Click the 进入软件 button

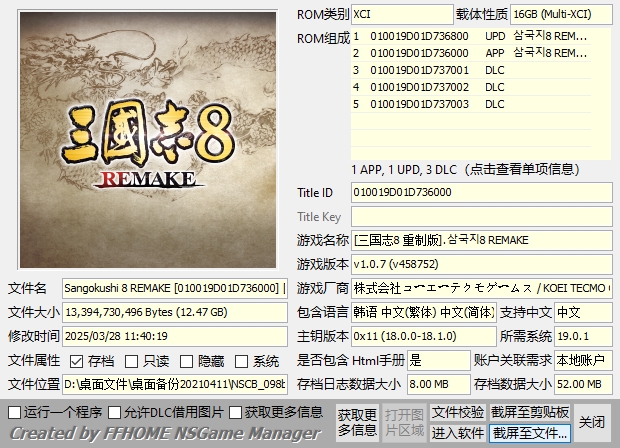[458, 433]
